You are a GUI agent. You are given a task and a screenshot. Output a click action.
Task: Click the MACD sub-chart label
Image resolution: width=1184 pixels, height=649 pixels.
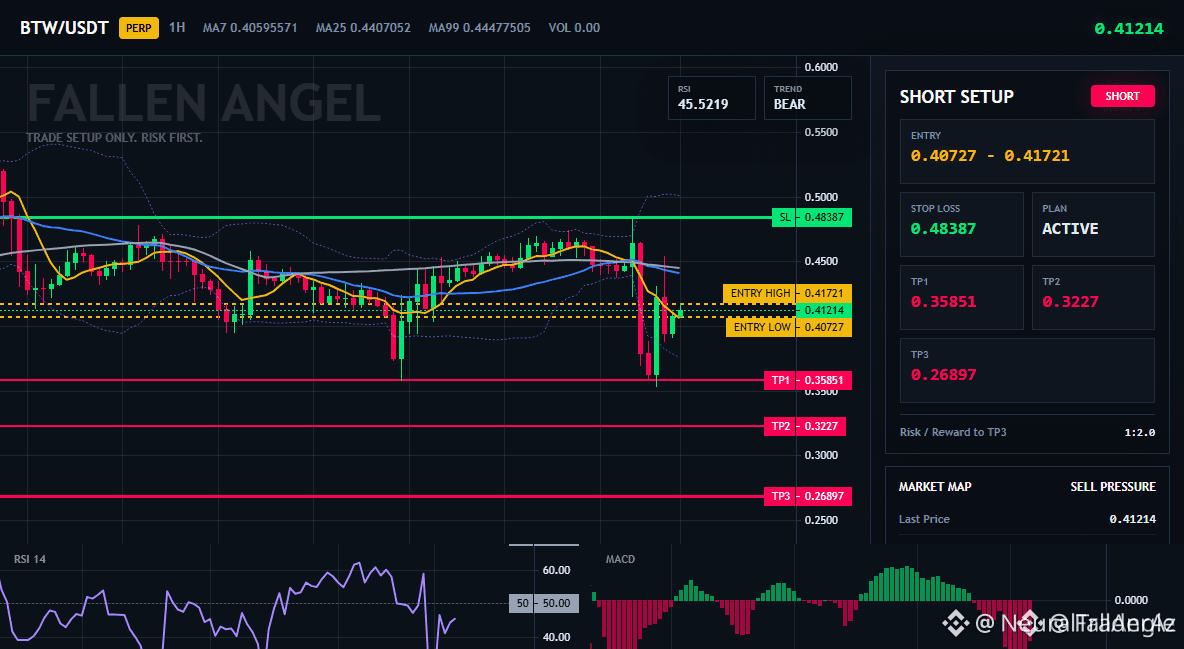click(620, 559)
